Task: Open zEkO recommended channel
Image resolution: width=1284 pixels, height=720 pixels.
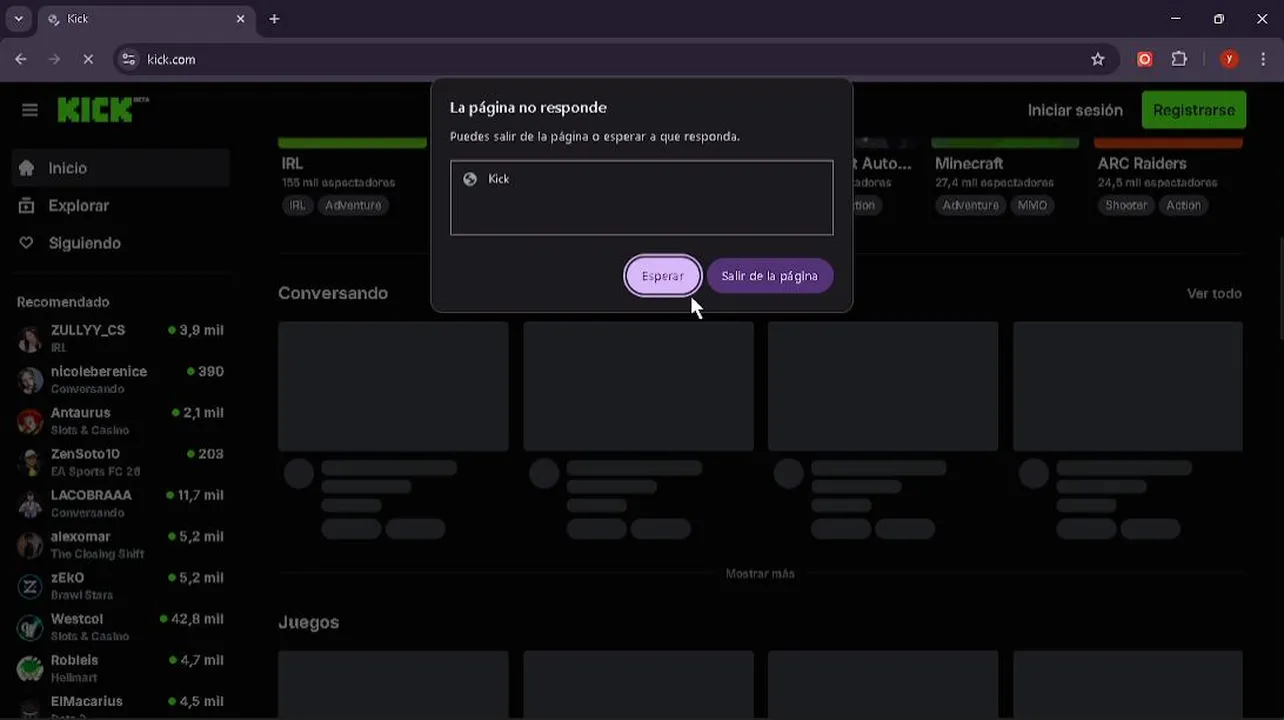Action: pos(120,585)
